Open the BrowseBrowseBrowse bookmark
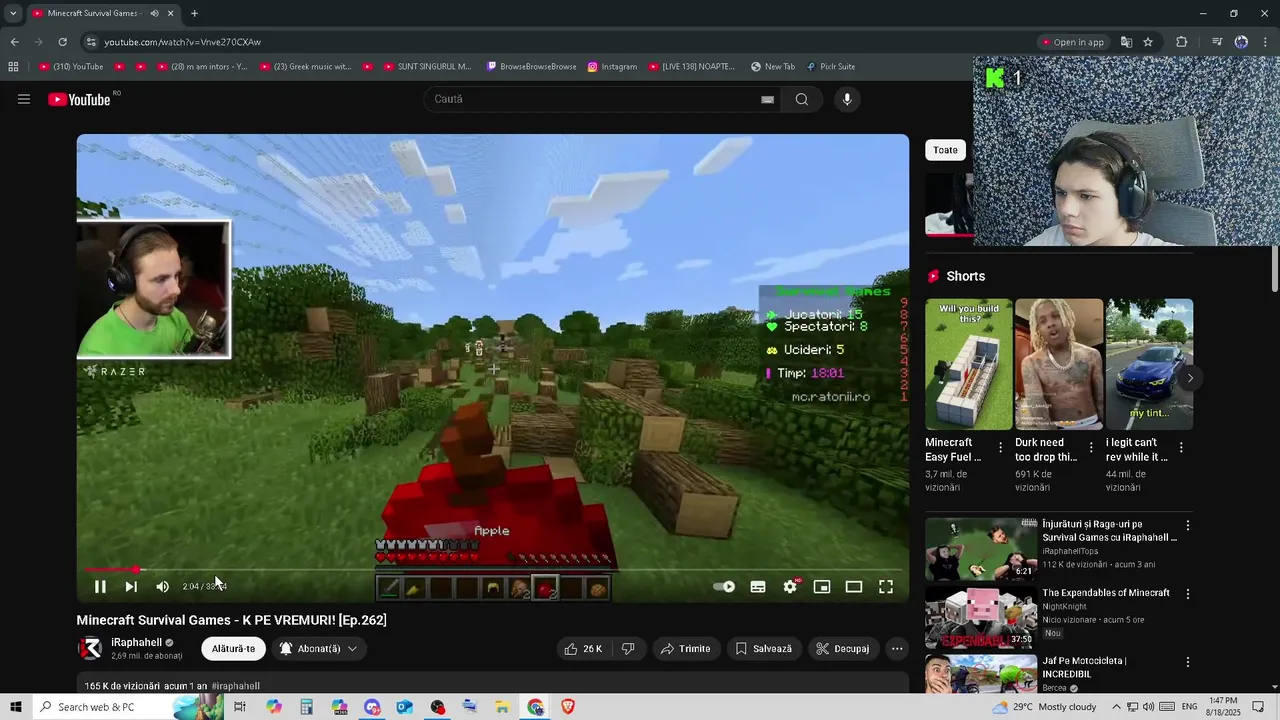Screen dimensions: 1280x720 (531, 67)
